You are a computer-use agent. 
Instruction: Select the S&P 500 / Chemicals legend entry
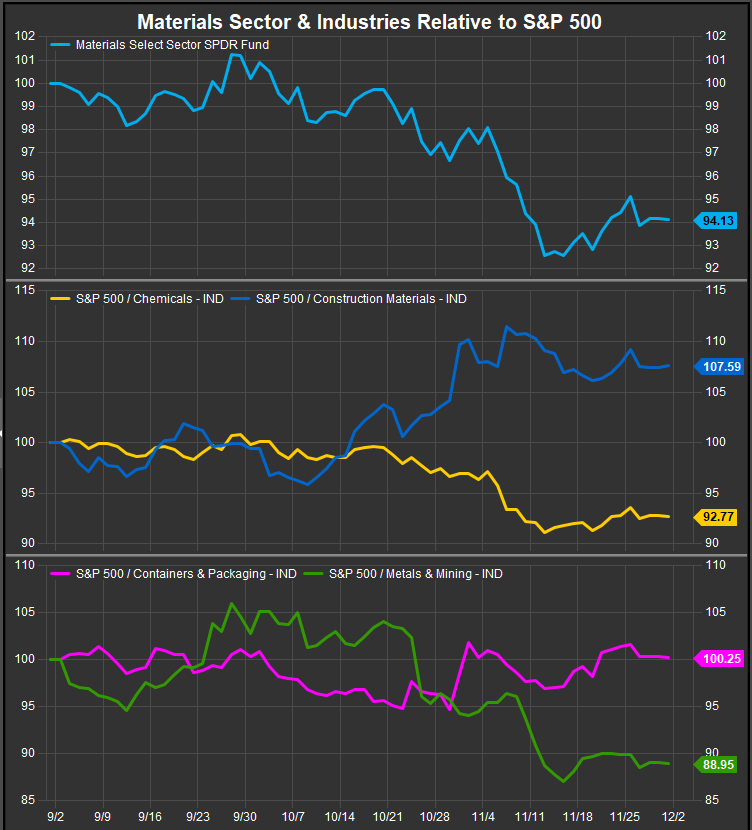150,299
